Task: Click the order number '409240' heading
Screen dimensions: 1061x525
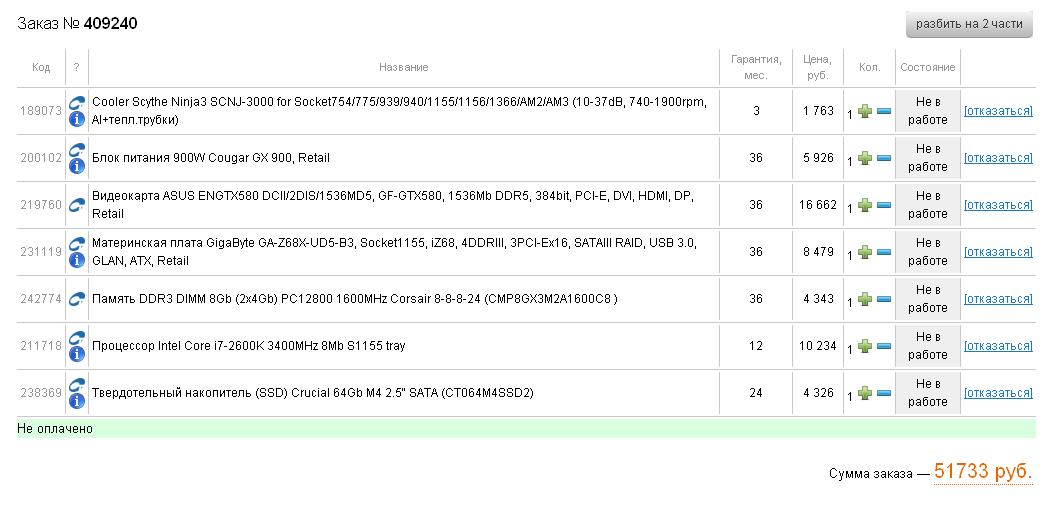Action: pyautogui.click(x=110, y=24)
